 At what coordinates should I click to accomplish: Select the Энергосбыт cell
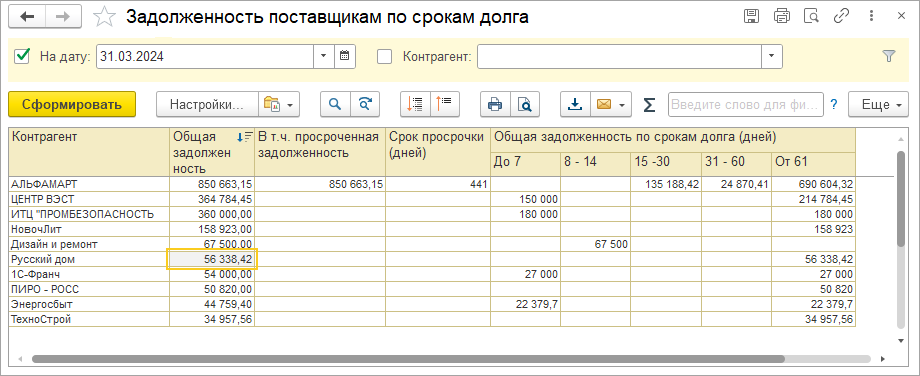89,304
